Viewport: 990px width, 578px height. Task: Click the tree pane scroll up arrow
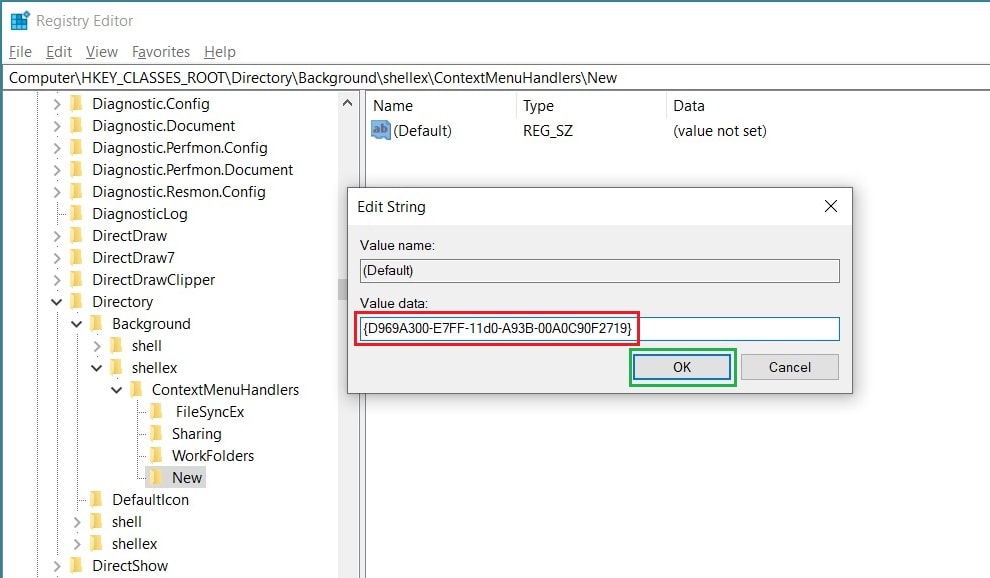click(x=347, y=102)
